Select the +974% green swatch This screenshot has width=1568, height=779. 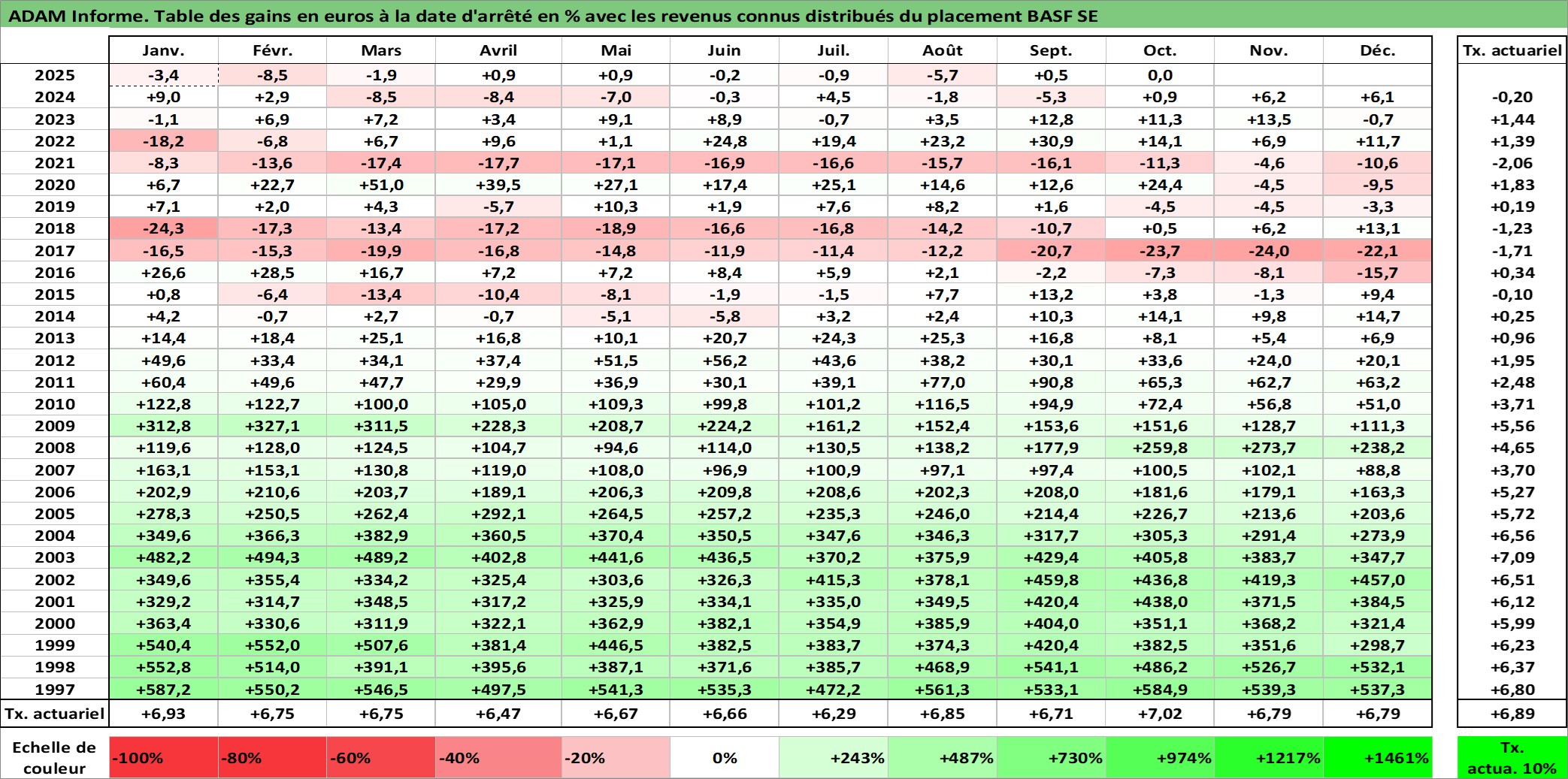(x=1160, y=757)
